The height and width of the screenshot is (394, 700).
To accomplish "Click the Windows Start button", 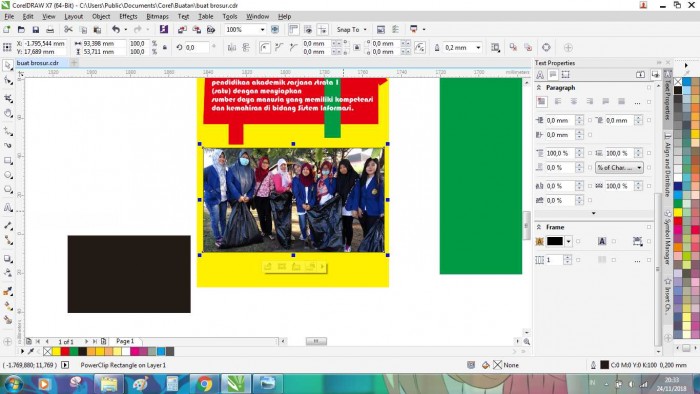I will (x=12, y=384).
